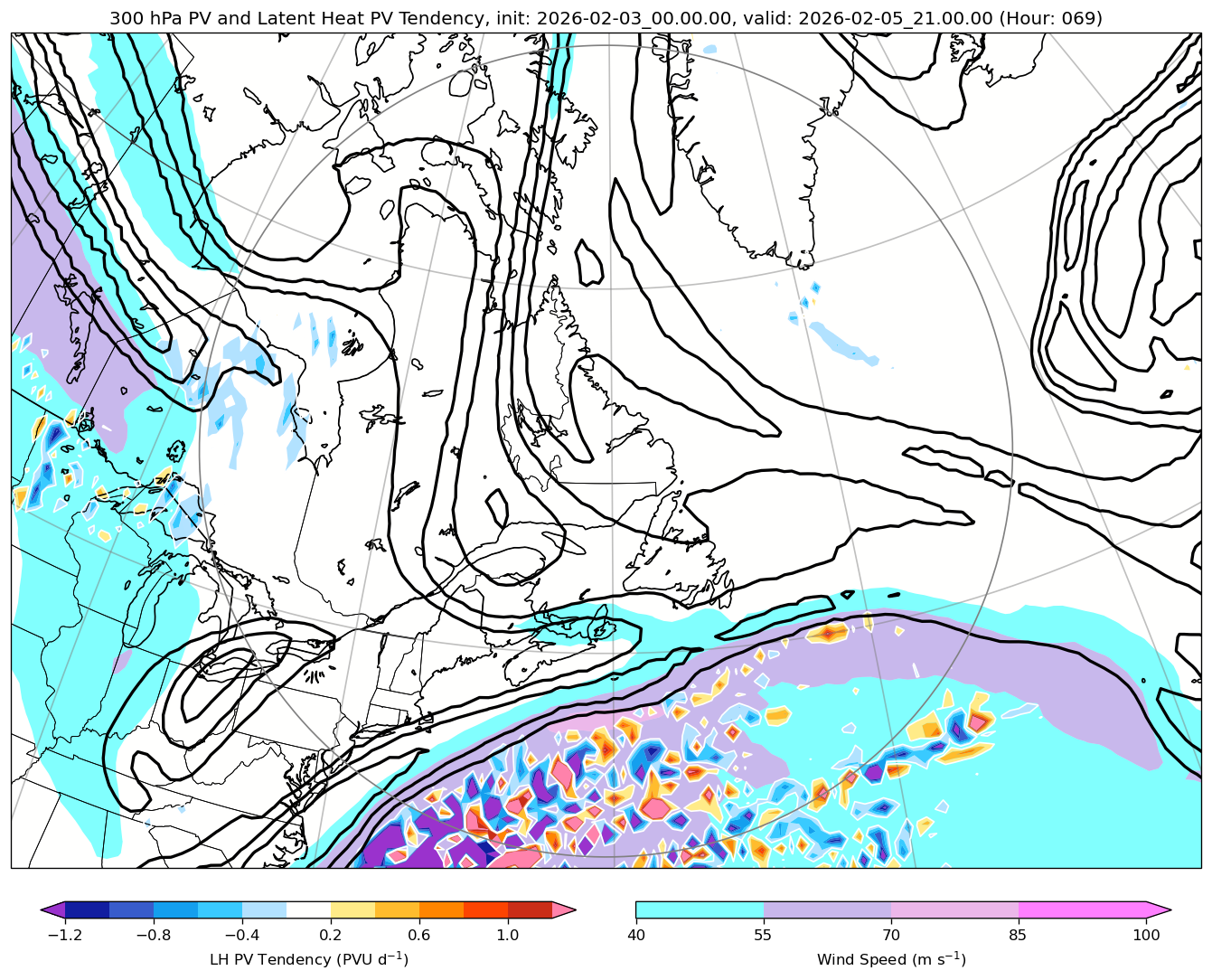Click the cyan 40–55 wind speed swatch
This screenshot has width=1212, height=980.
pyautogui.click(x=700, y=909)
